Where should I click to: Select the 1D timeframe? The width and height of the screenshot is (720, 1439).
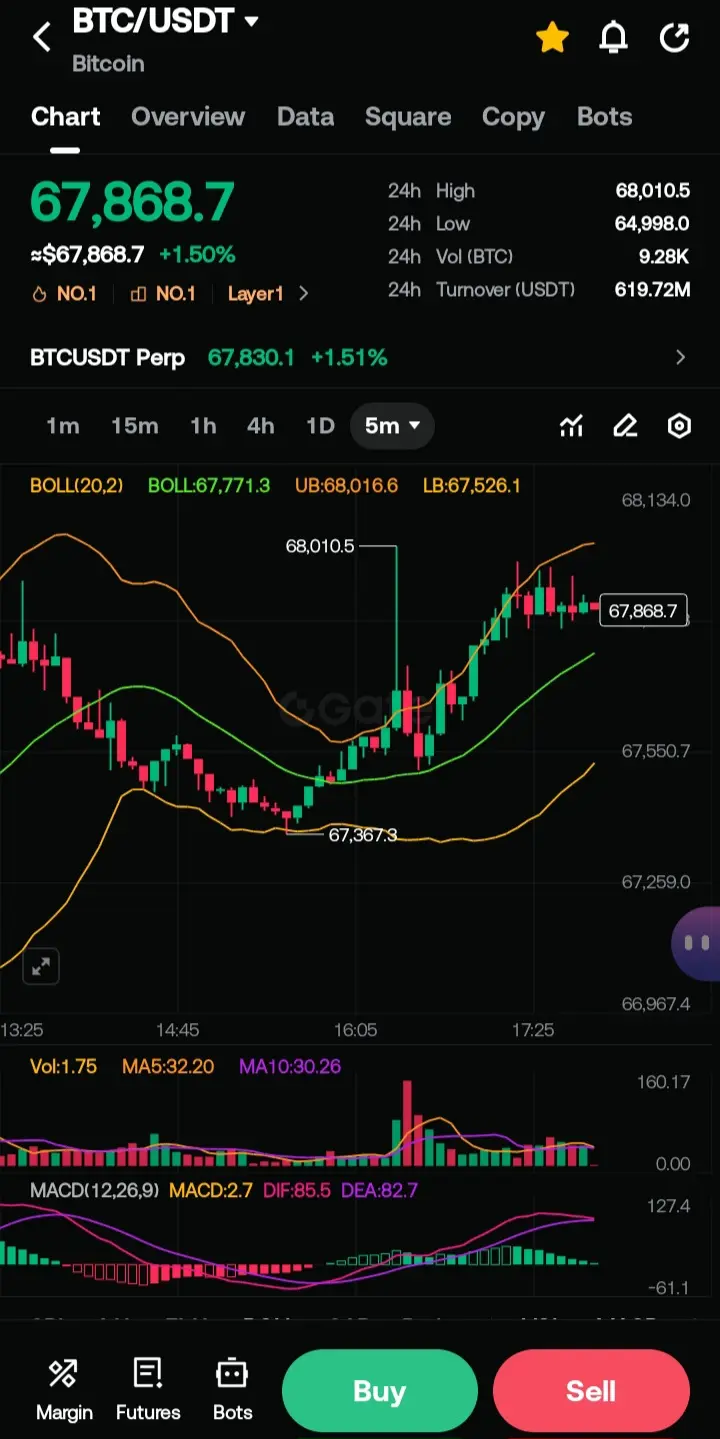click(320, 426)
